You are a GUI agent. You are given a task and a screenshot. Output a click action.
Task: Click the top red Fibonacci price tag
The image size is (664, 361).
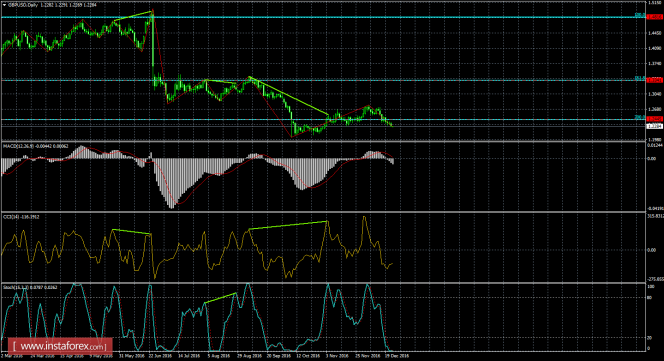(x=655, y=17)
